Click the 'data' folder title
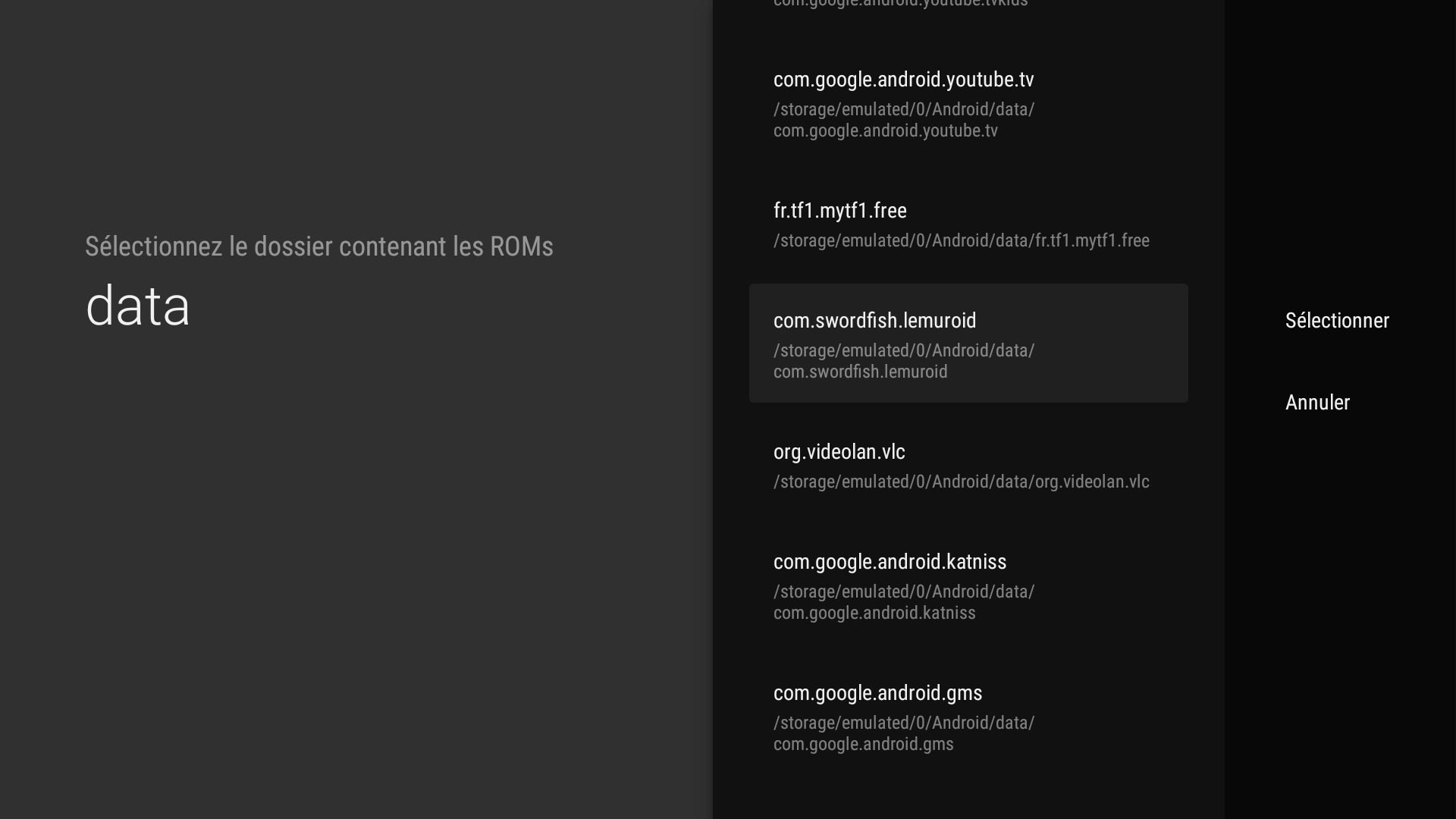 click(137, 306)
